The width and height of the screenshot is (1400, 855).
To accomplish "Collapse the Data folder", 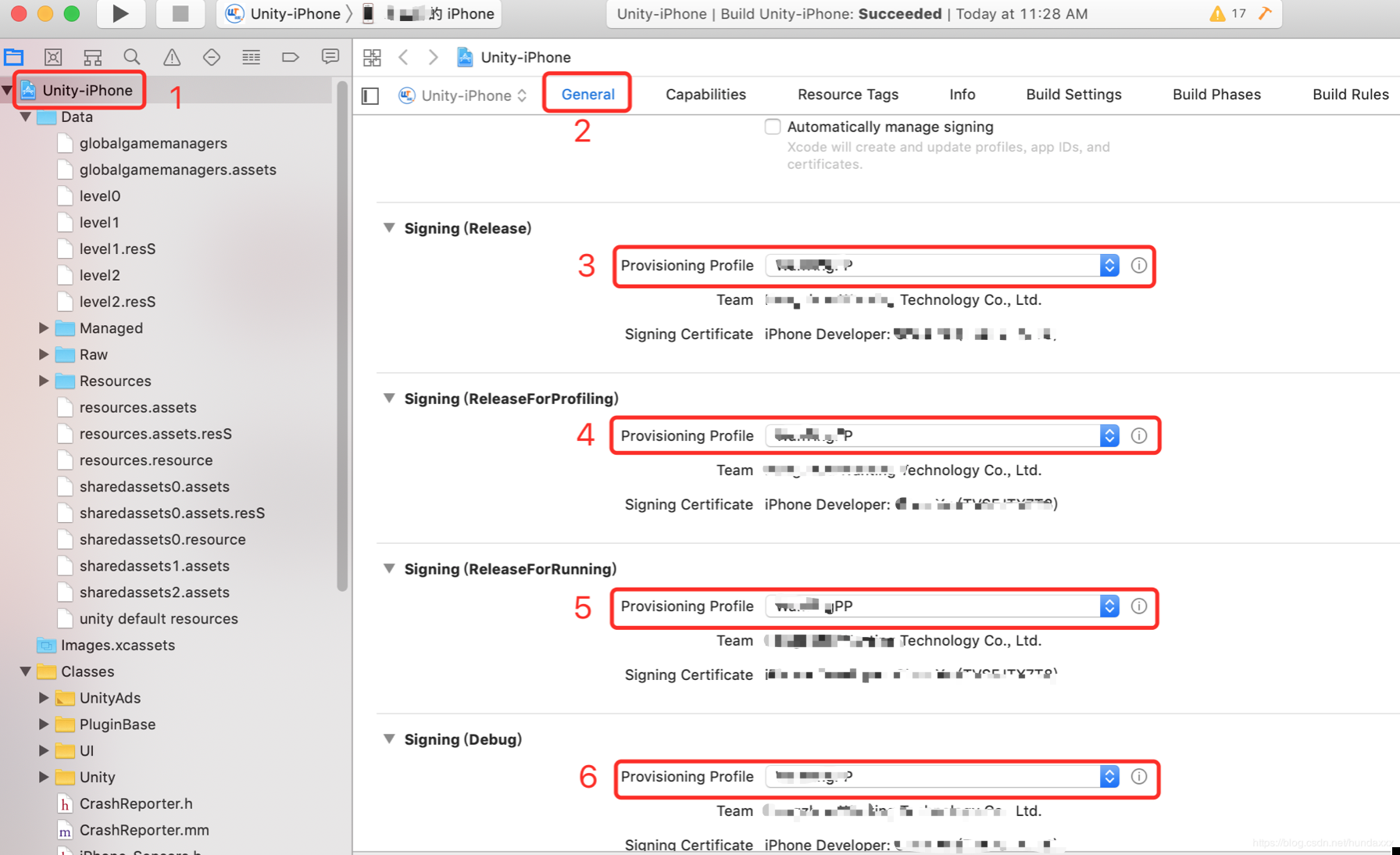I will pos(26,117).
